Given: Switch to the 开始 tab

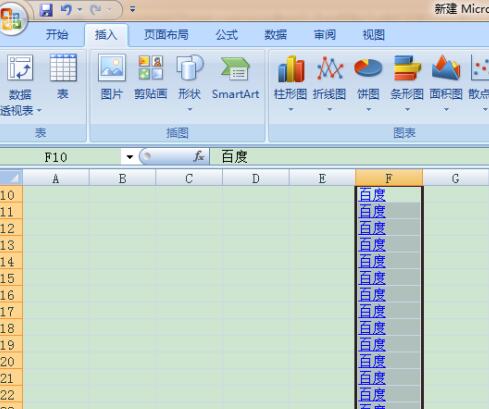Looking at the screenshot, I should click(x=57, y=35).
